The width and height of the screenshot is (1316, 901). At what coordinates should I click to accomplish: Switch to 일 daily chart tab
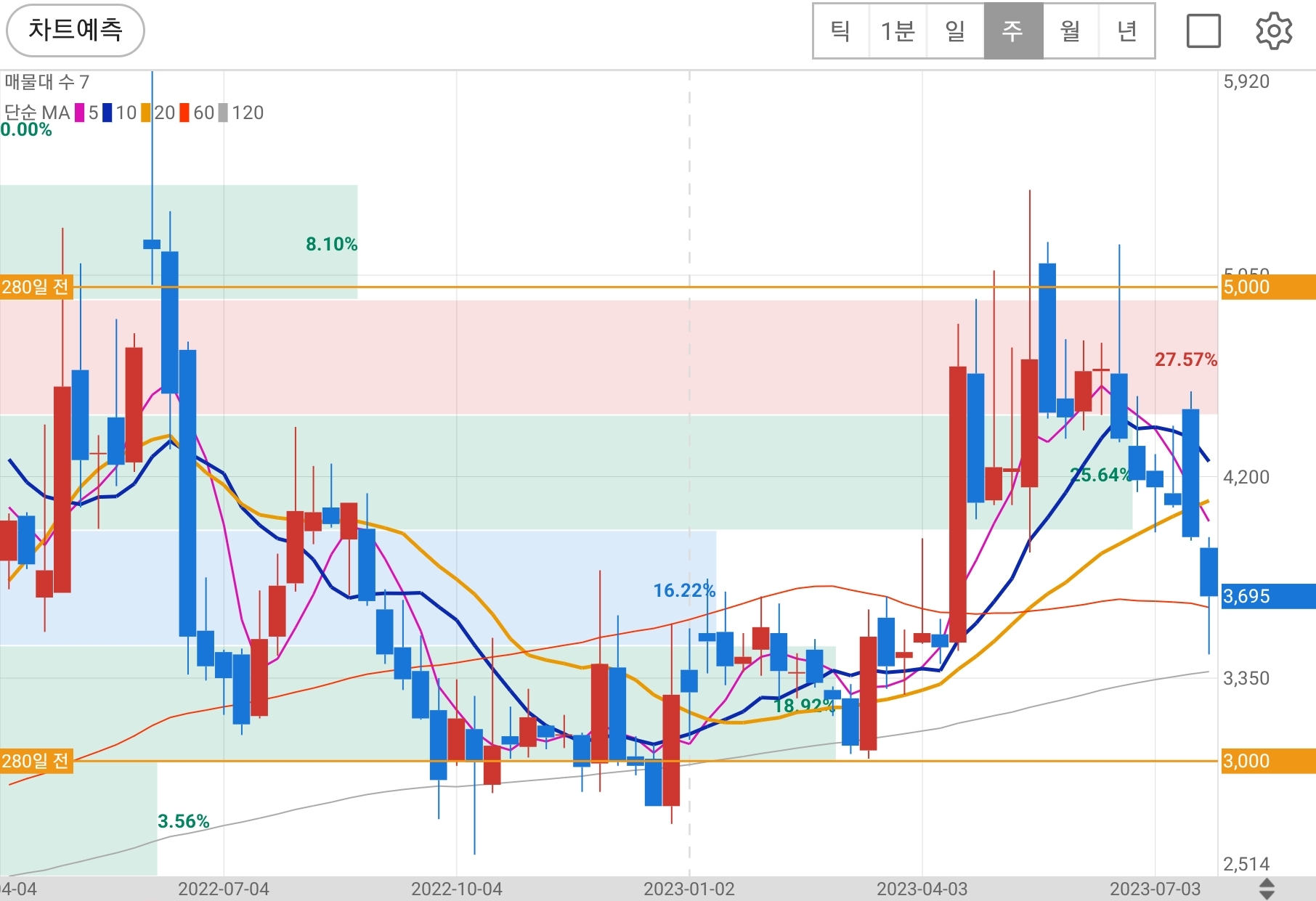pos(955,31)
